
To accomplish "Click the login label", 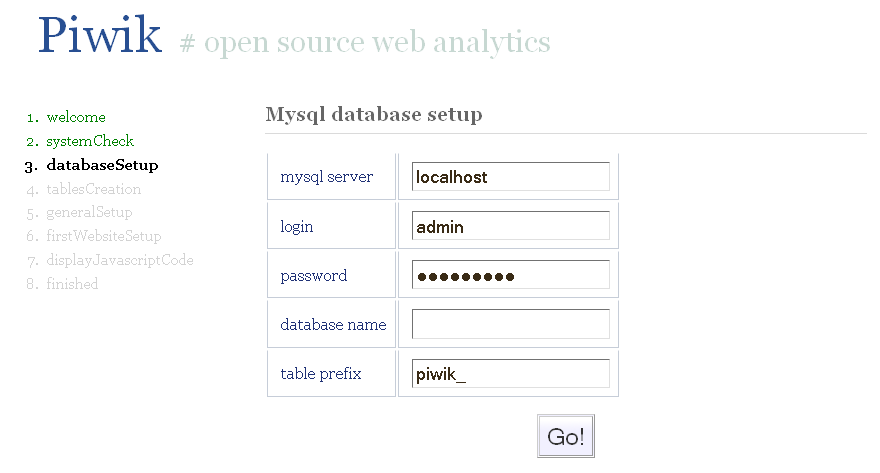I will pyautogui.click(x=297, y=227).
